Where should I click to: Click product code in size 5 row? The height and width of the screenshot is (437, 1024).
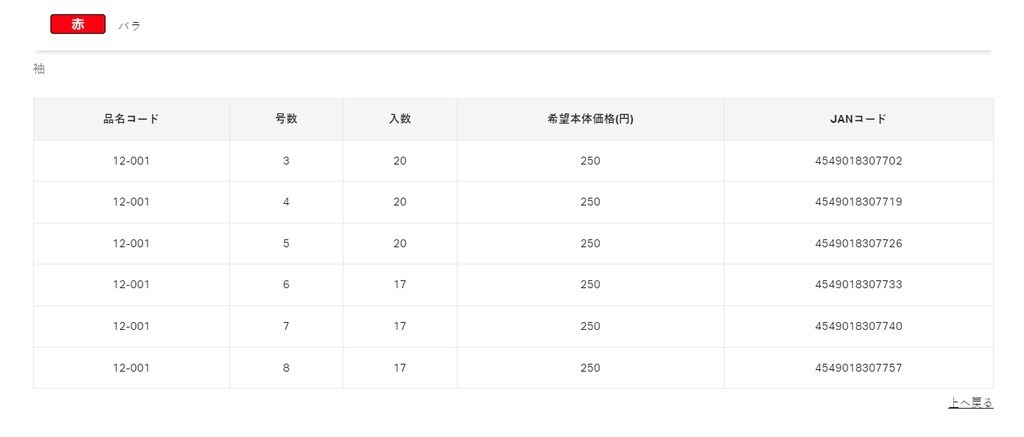tap(131, 244)
